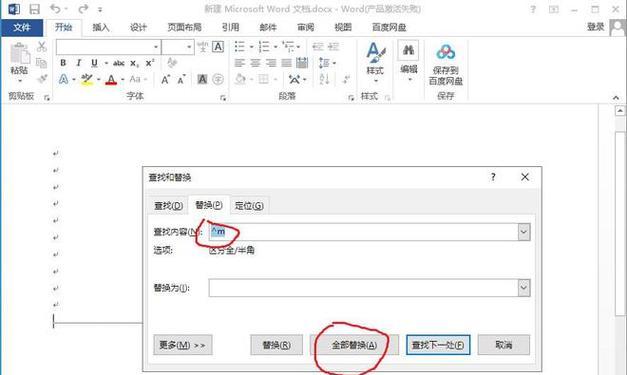This screenshot has width=627, height=375.
Task: Click the Undo arrow icon
Action: [56, 9]
